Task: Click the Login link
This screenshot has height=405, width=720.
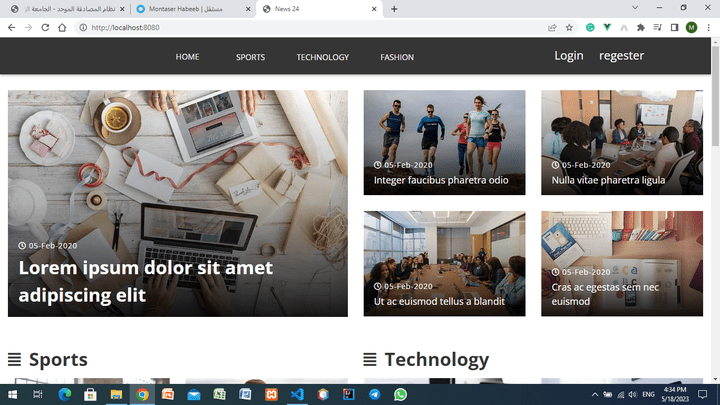Action: 568,56
